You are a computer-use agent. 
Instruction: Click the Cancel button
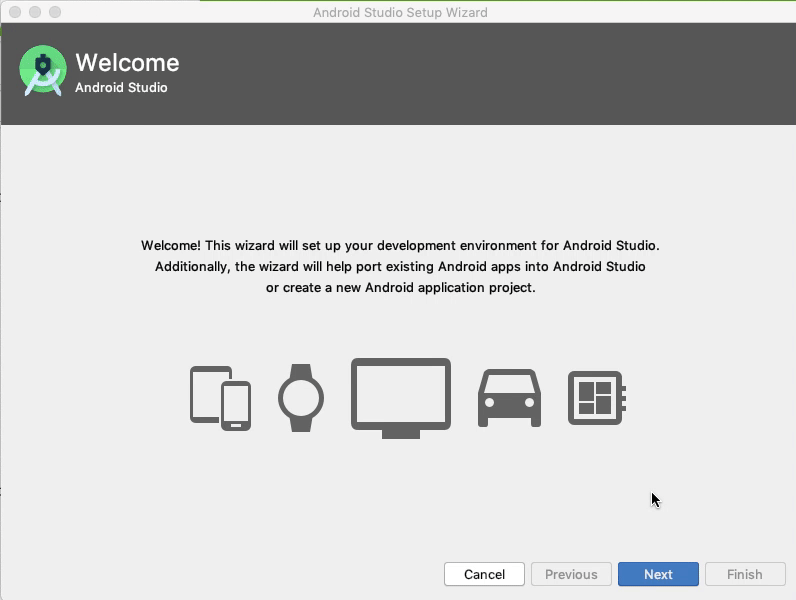[x=484, y=574]
